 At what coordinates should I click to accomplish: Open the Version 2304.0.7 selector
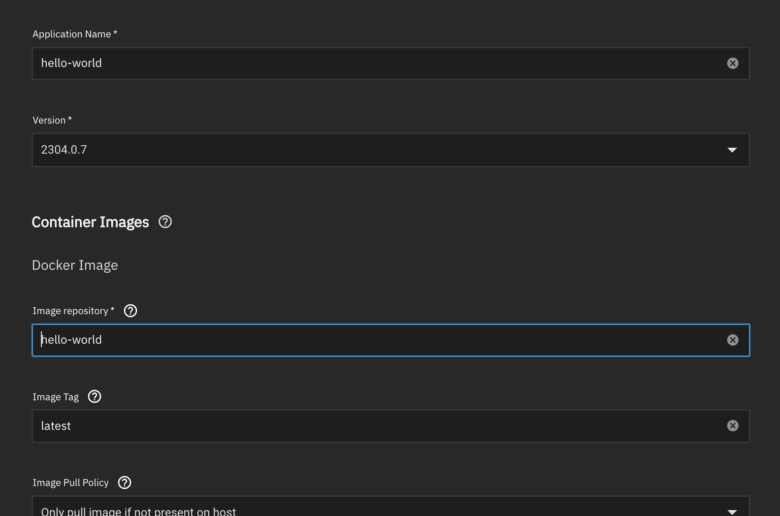(390, 150)
